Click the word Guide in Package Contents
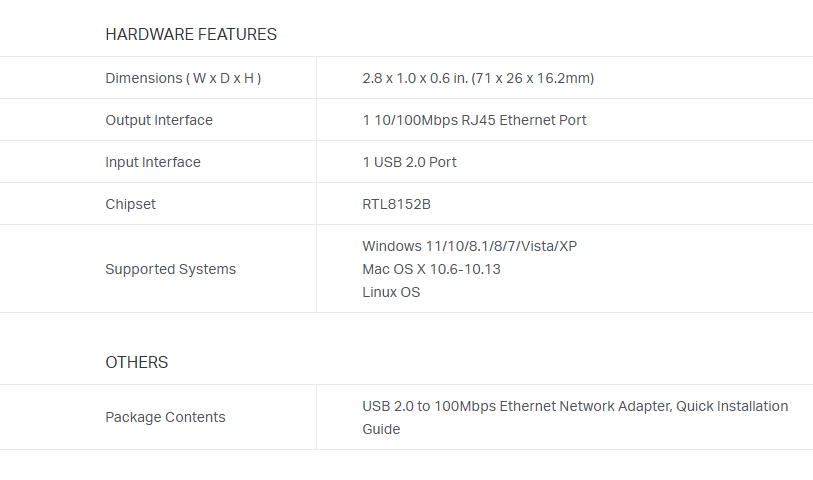 pyautogui.click(x=381, y=429)
